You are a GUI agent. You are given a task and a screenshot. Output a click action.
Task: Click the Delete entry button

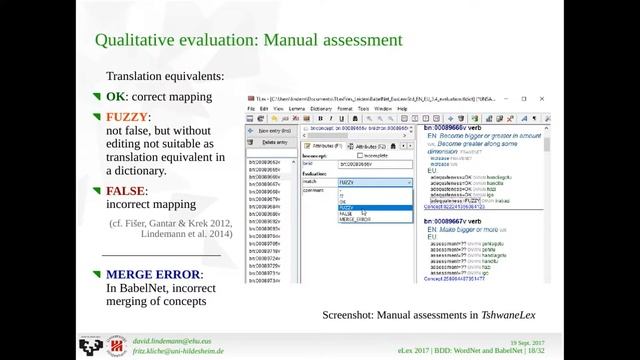[x=271, y=142]
